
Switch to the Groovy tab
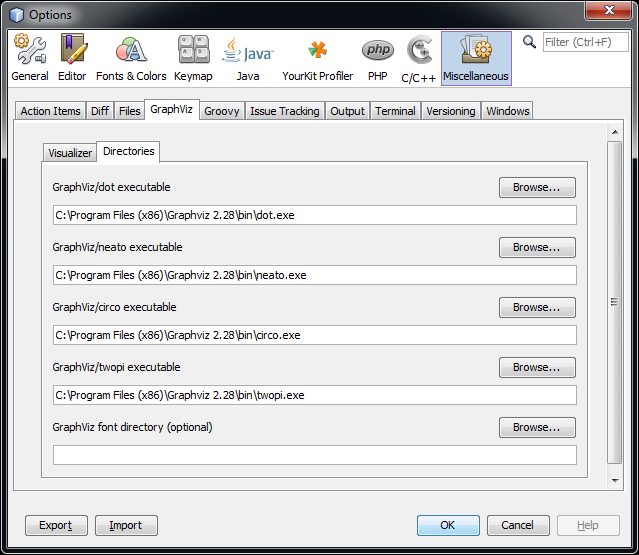coord(222,111)
